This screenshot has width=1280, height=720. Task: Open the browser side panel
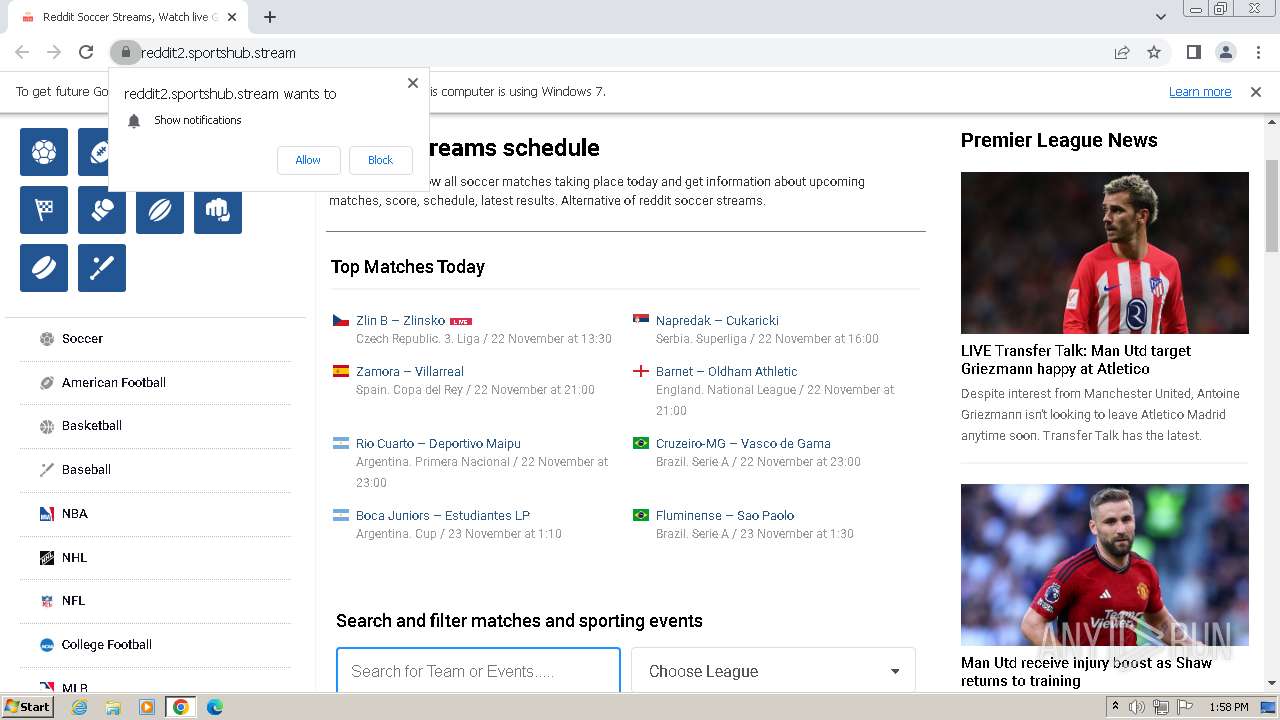(1194, 53)
